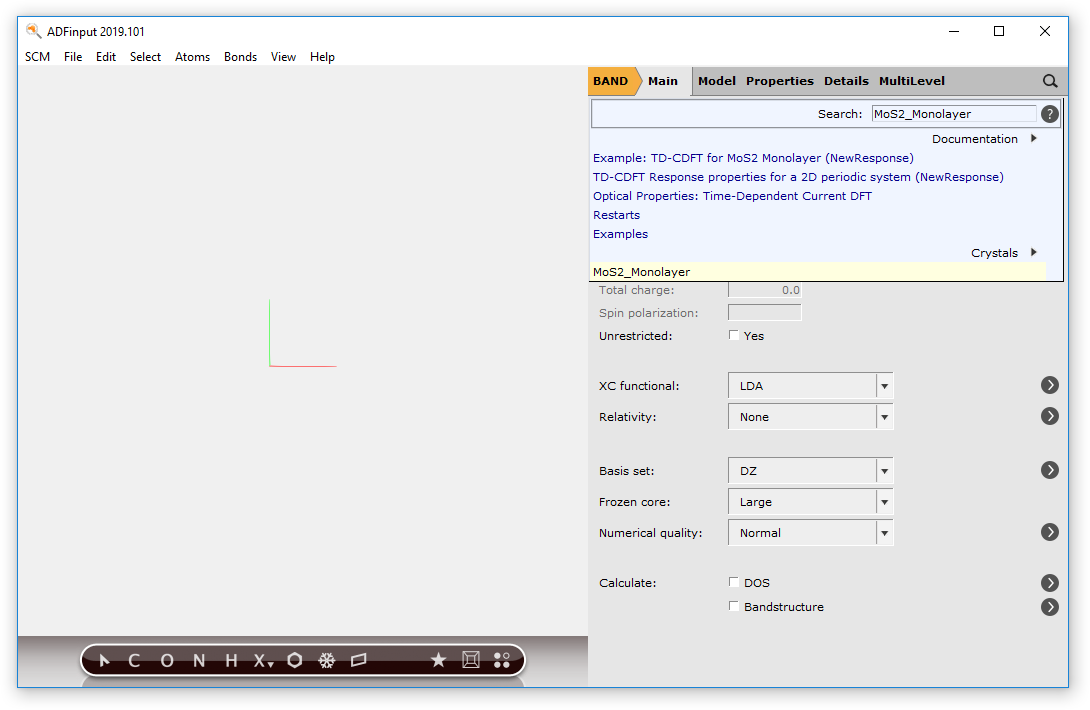Open Relativity details arrow
Image resolution: width=1090 pixels, height=710 pixels.
click(x=1050, y=416)
